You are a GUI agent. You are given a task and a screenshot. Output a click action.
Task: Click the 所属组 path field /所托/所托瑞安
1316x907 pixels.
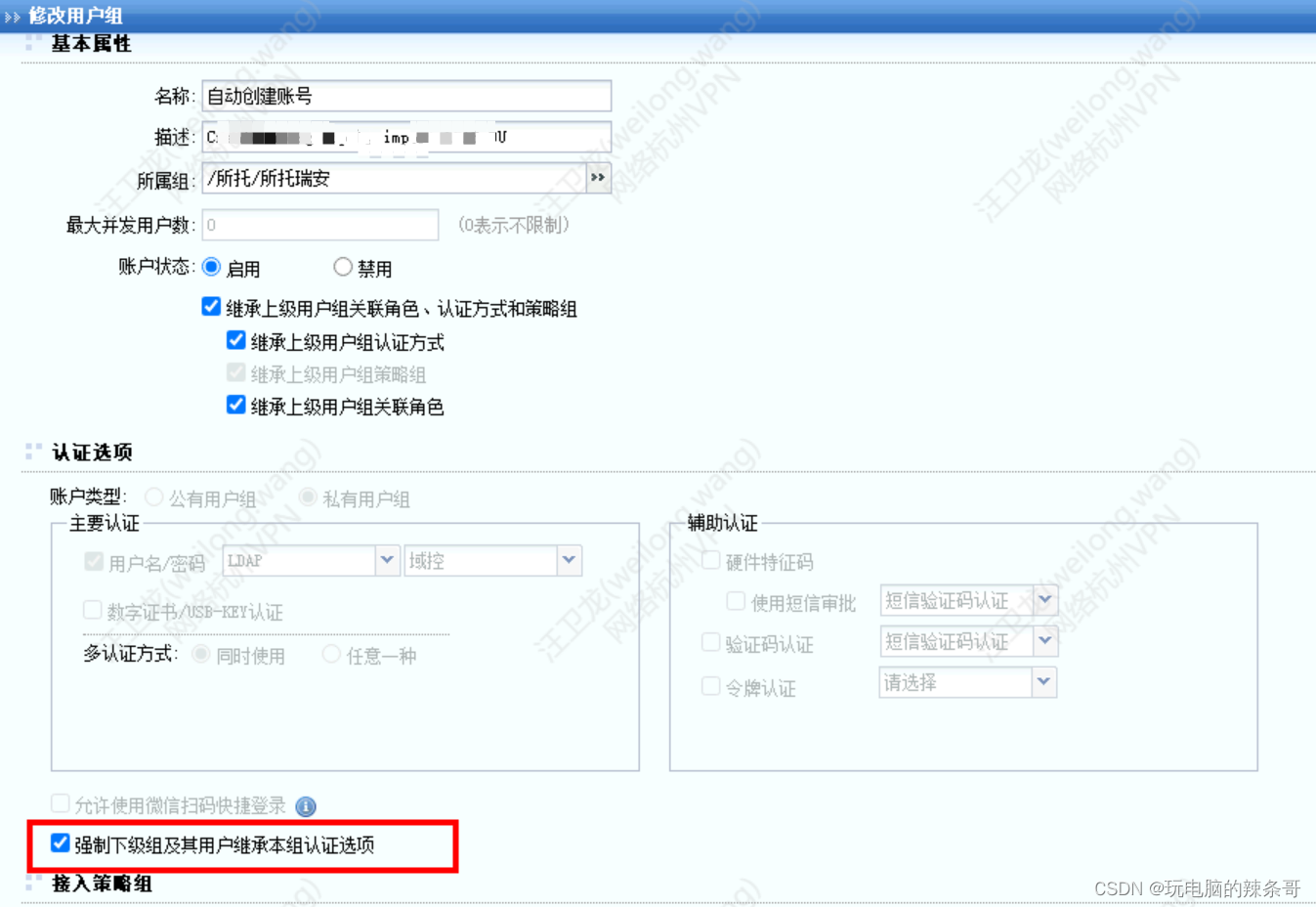click(394, 178)
